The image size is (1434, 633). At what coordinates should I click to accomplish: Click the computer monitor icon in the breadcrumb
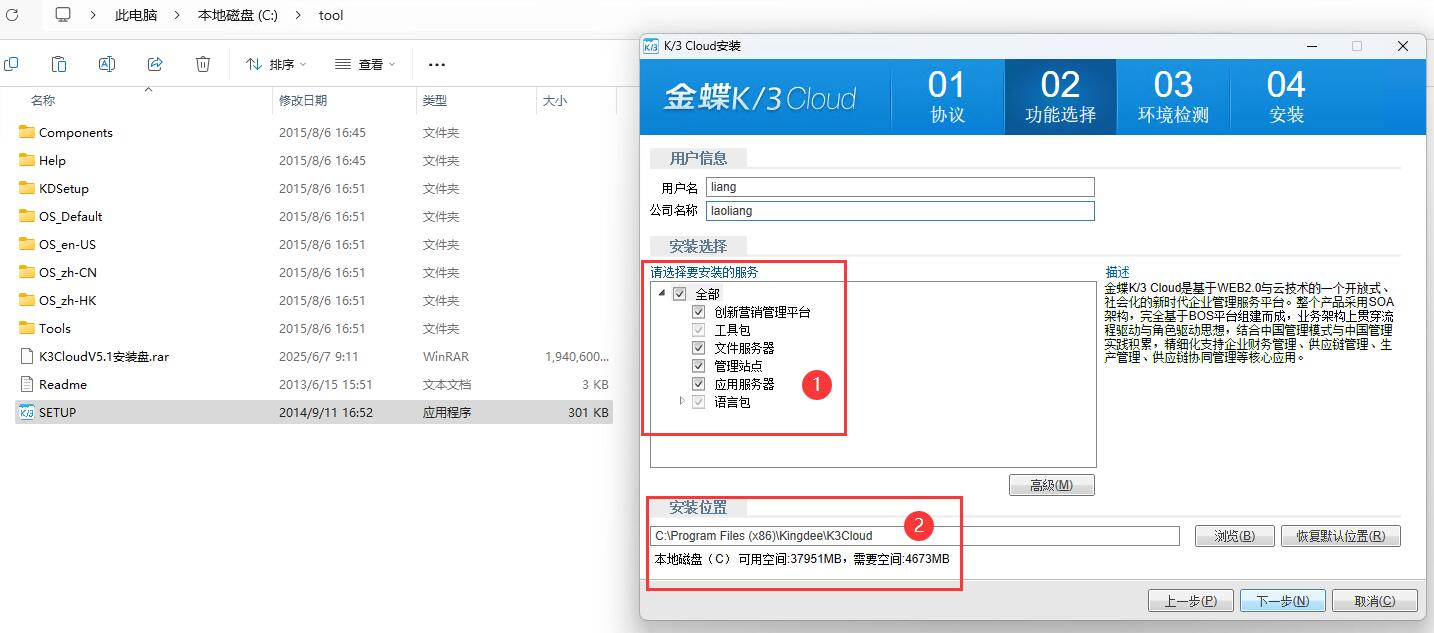tap(63, 15)
